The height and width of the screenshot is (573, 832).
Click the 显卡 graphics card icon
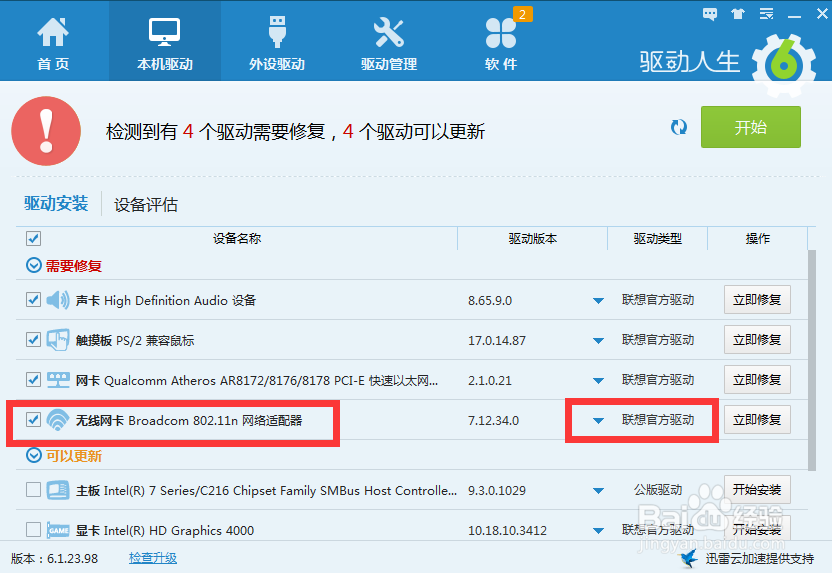coord(58,530)
